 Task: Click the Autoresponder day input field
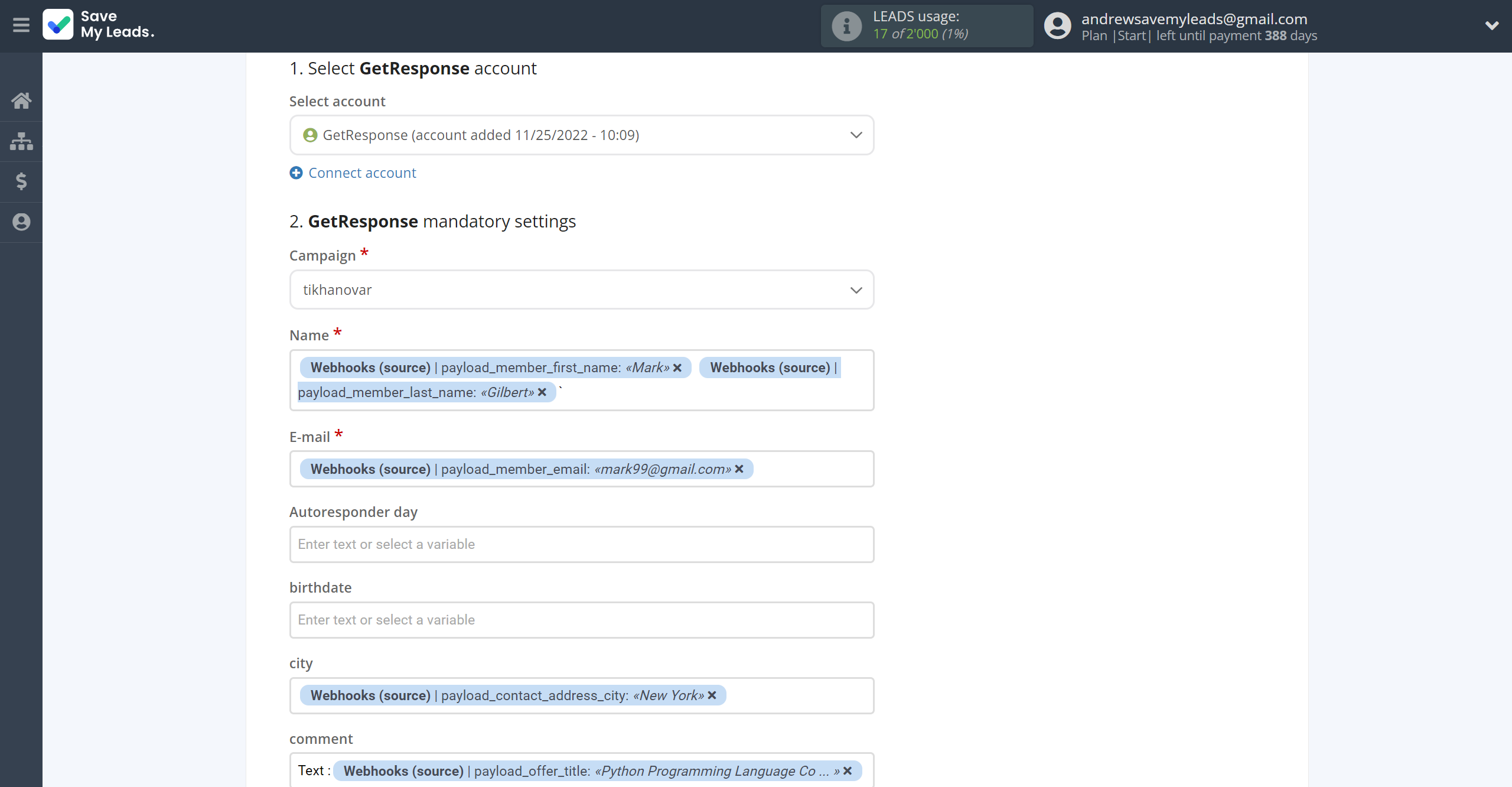pos(582,545)
